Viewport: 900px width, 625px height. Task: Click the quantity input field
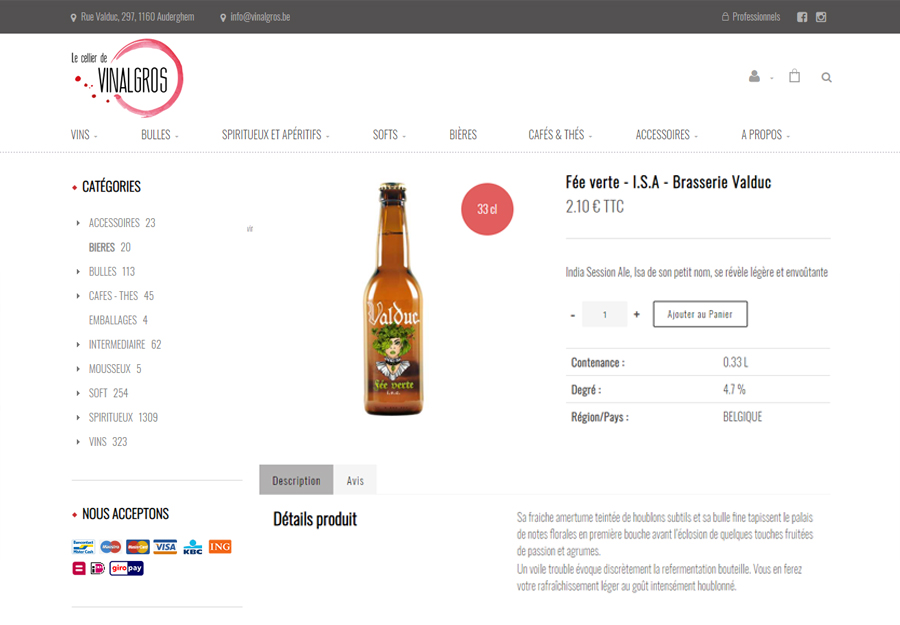[604, 315]
